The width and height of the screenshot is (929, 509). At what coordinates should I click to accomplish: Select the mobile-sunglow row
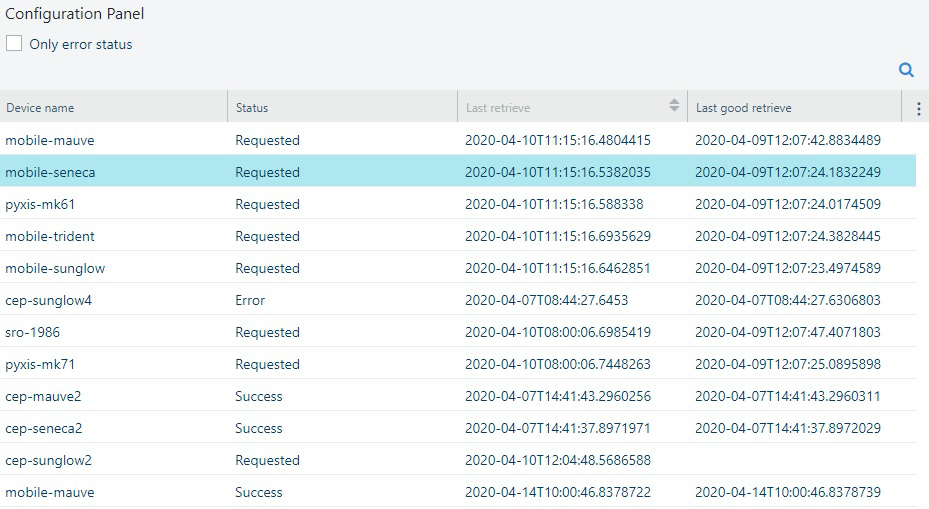[x=55, y=268]
